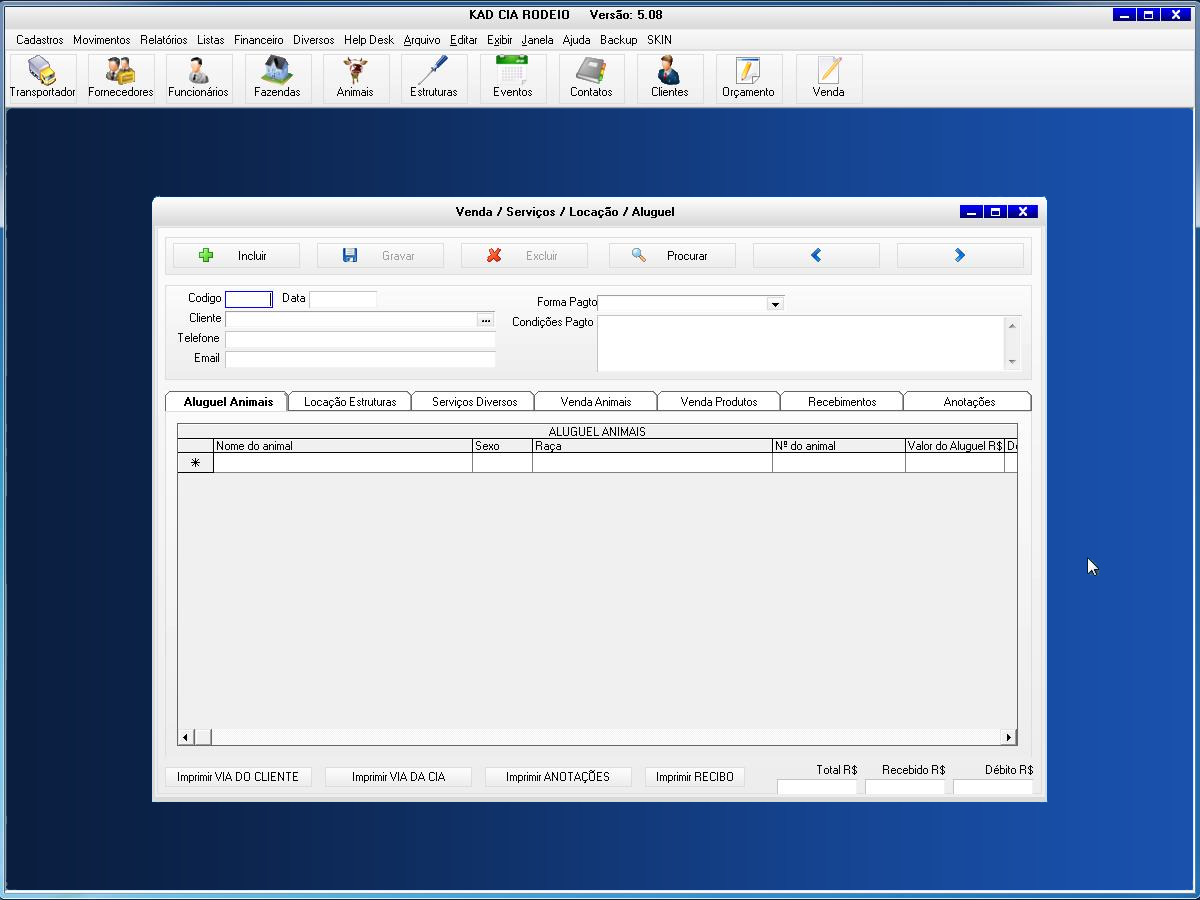The height and width of the screenshot is (900, 1200).
Task: Open the Diversos menu
Action: 314,40
